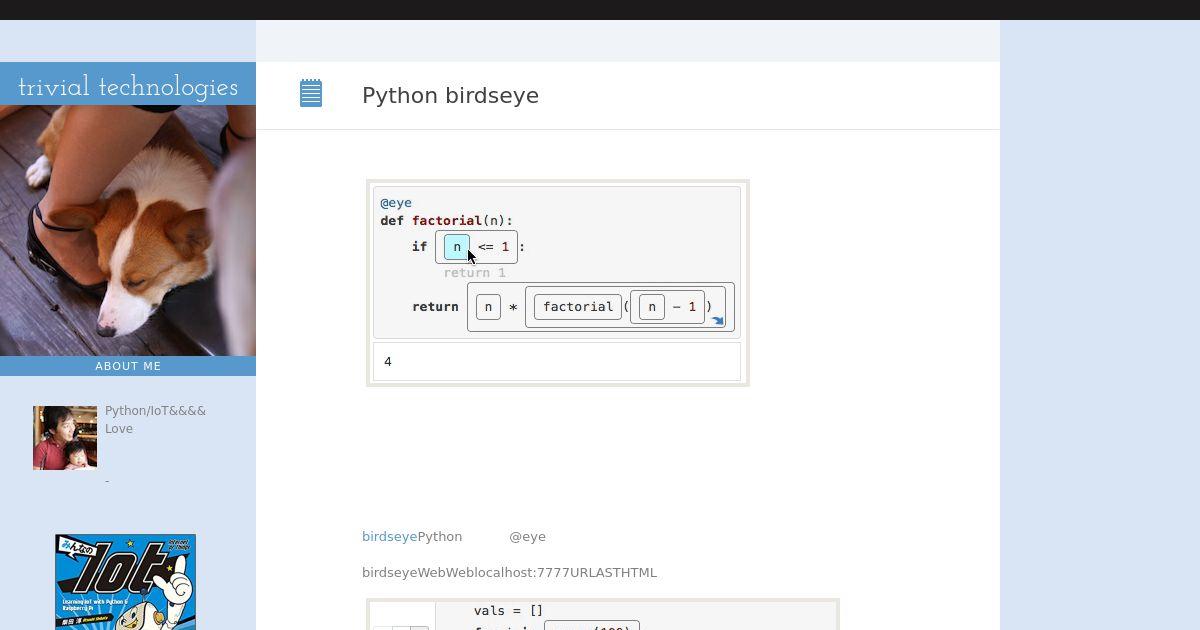Click the grayed-out return 1 line
This screenshot has height=630, width=1200.
tap(475, 273)
